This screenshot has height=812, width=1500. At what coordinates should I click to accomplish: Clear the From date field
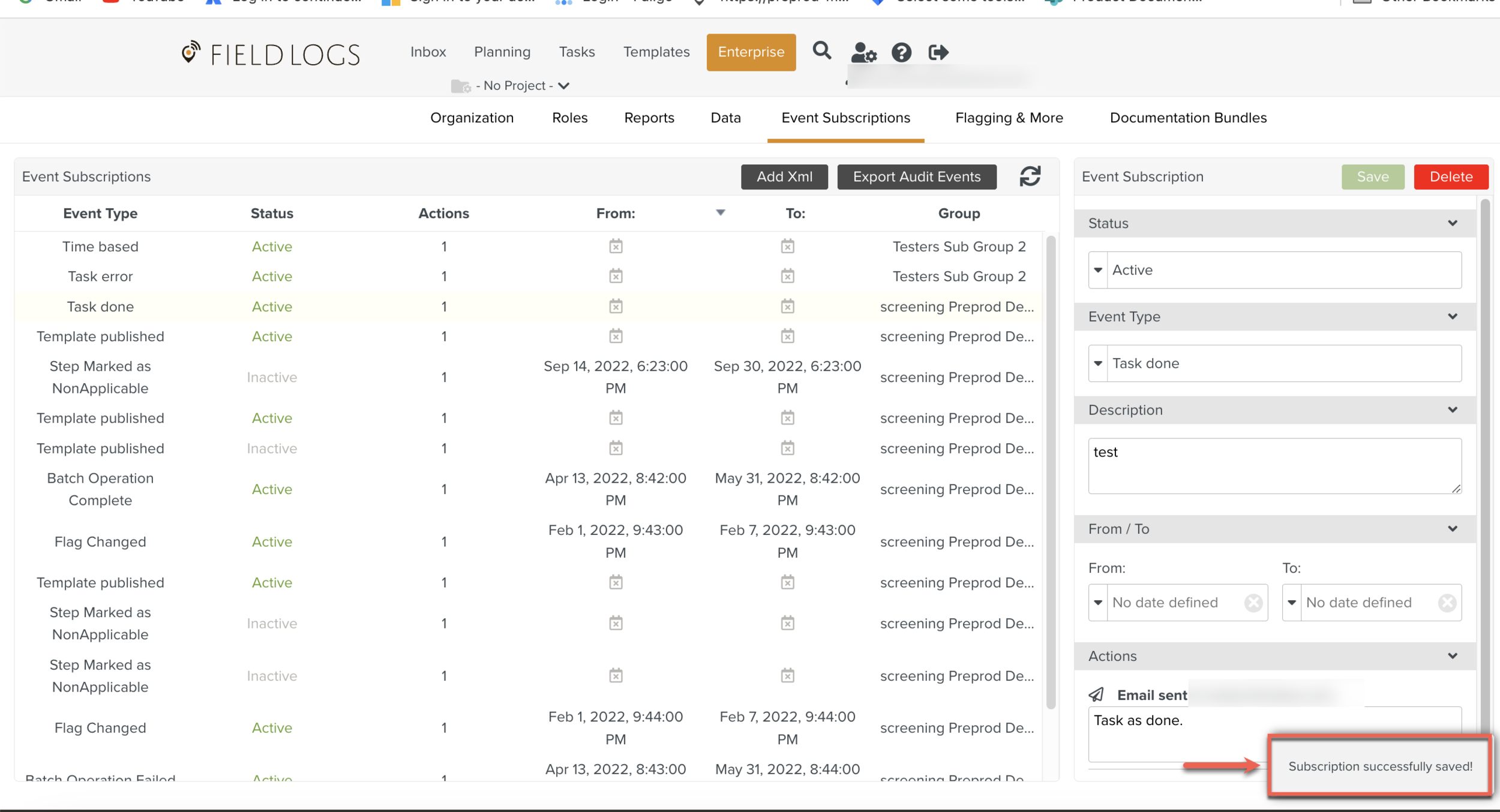pyautogui.click(x=1253, y=602)
